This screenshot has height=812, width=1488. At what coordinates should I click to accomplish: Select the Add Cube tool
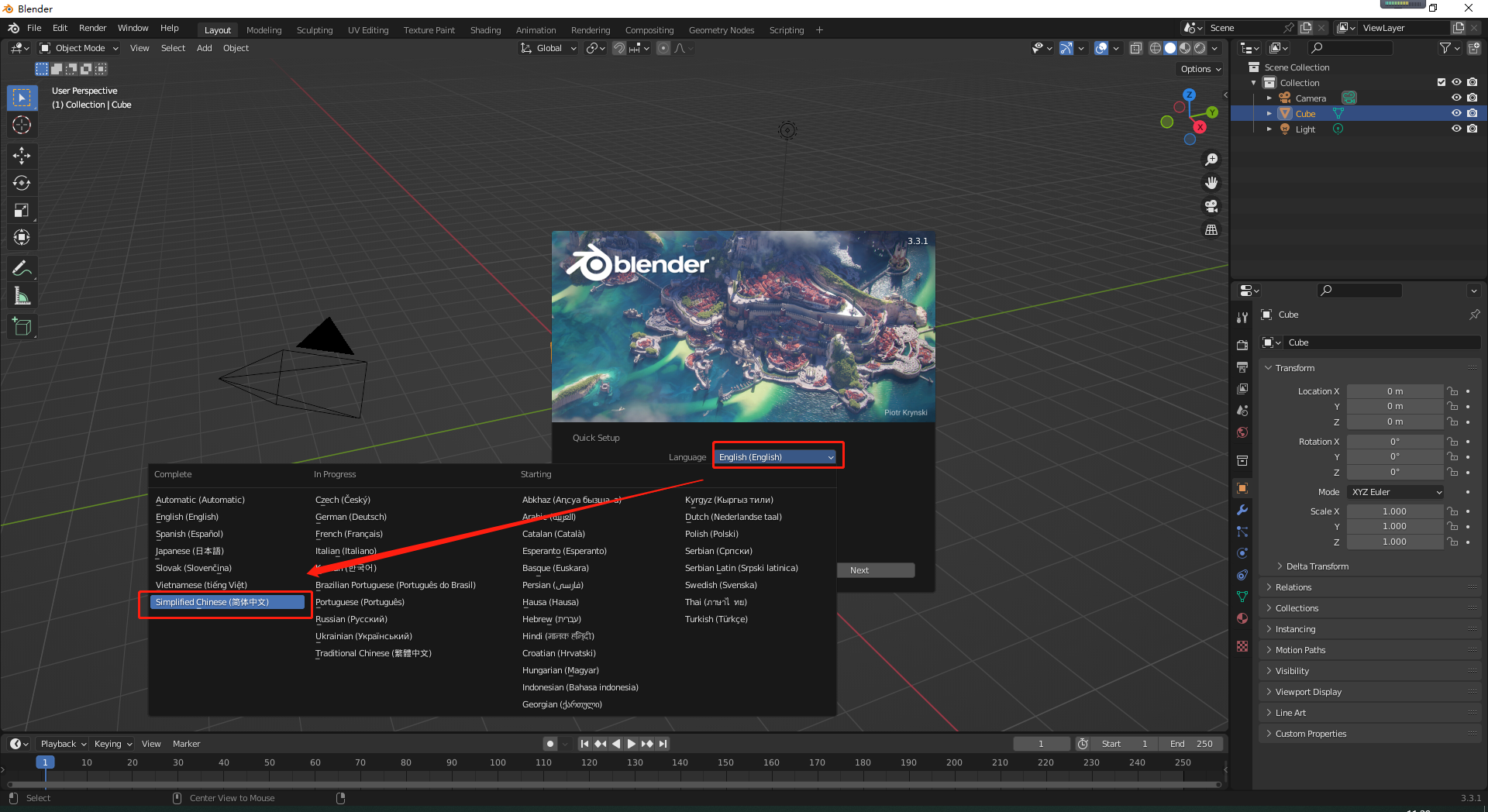coord(22,326)
